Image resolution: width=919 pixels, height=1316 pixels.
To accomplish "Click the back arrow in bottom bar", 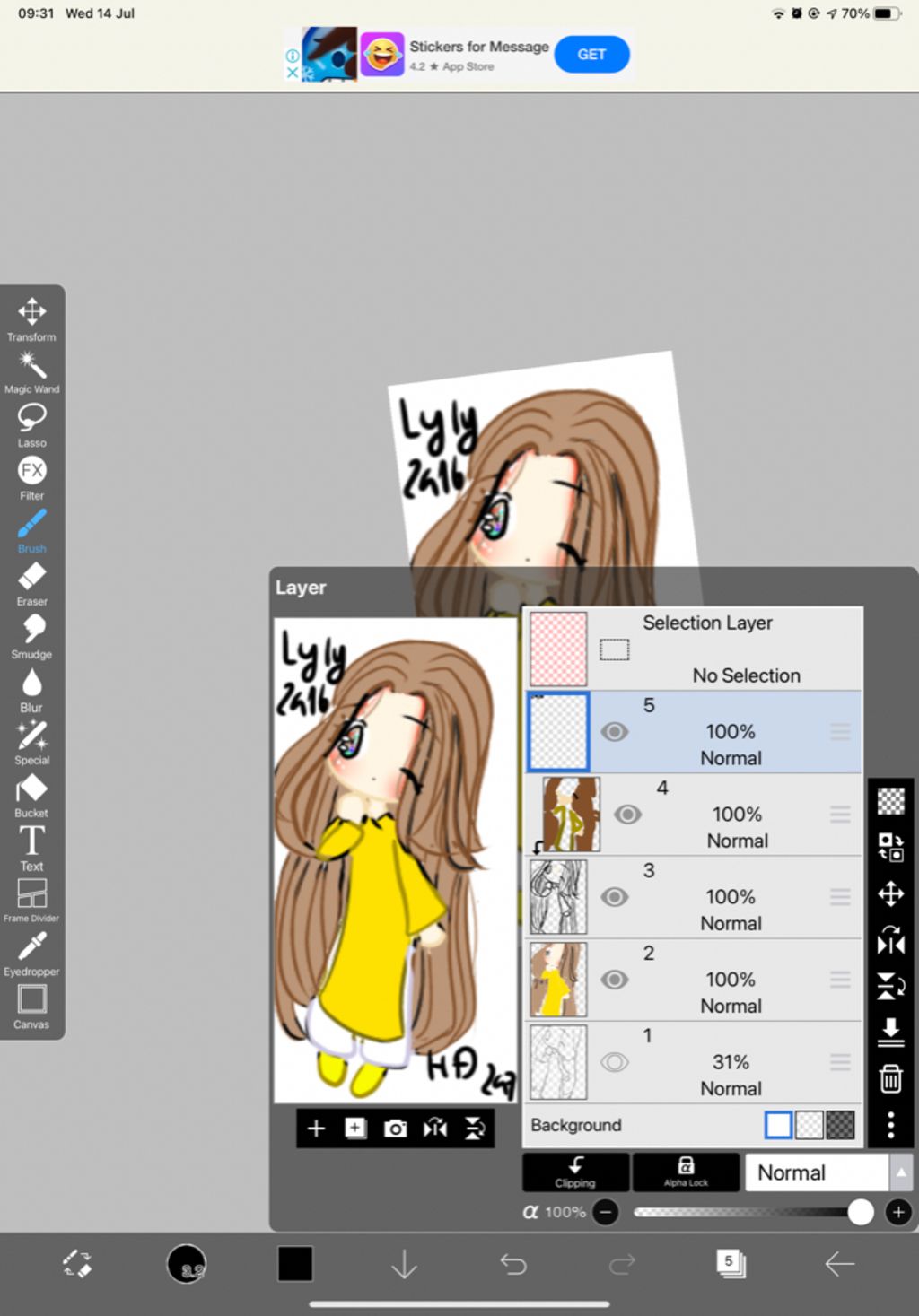I will pos(840,1264).
